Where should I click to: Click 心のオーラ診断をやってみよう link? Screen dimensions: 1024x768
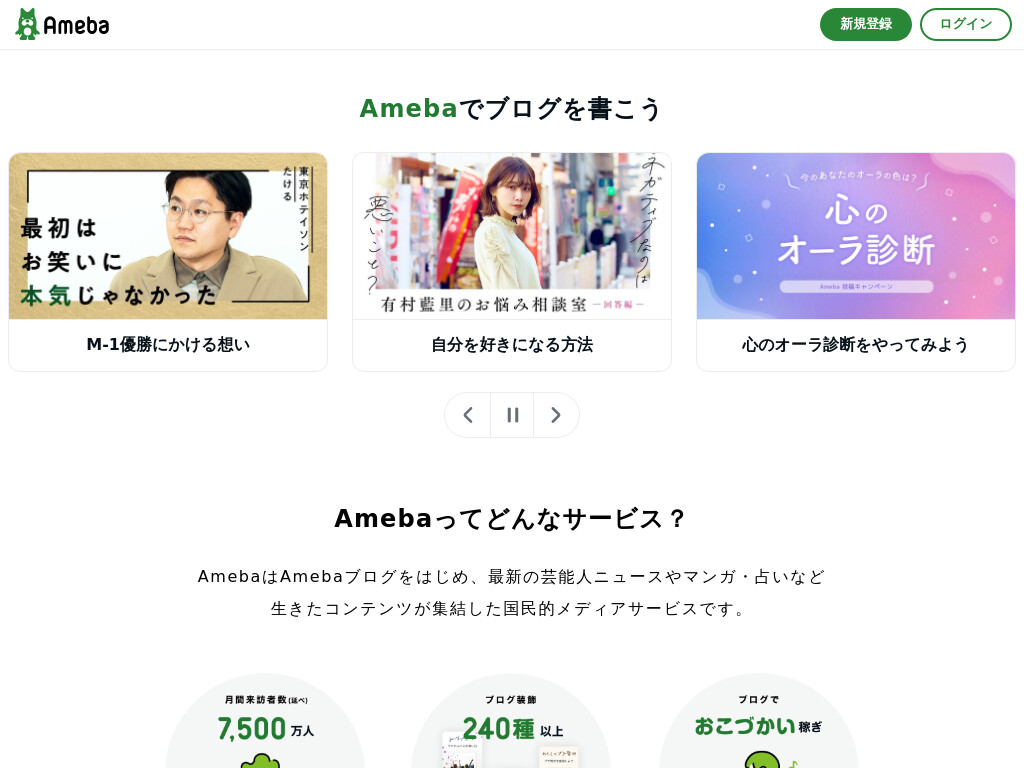click(856, 344)
